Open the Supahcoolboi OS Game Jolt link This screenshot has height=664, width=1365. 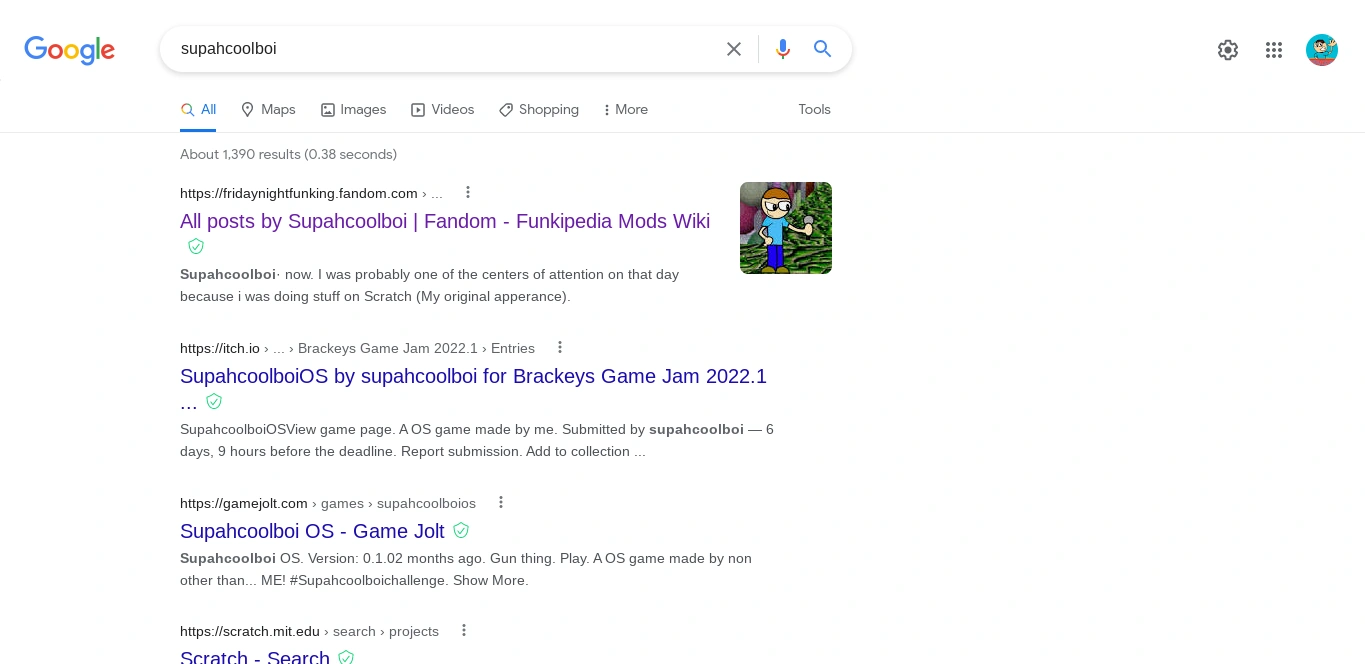coord(312,531)
